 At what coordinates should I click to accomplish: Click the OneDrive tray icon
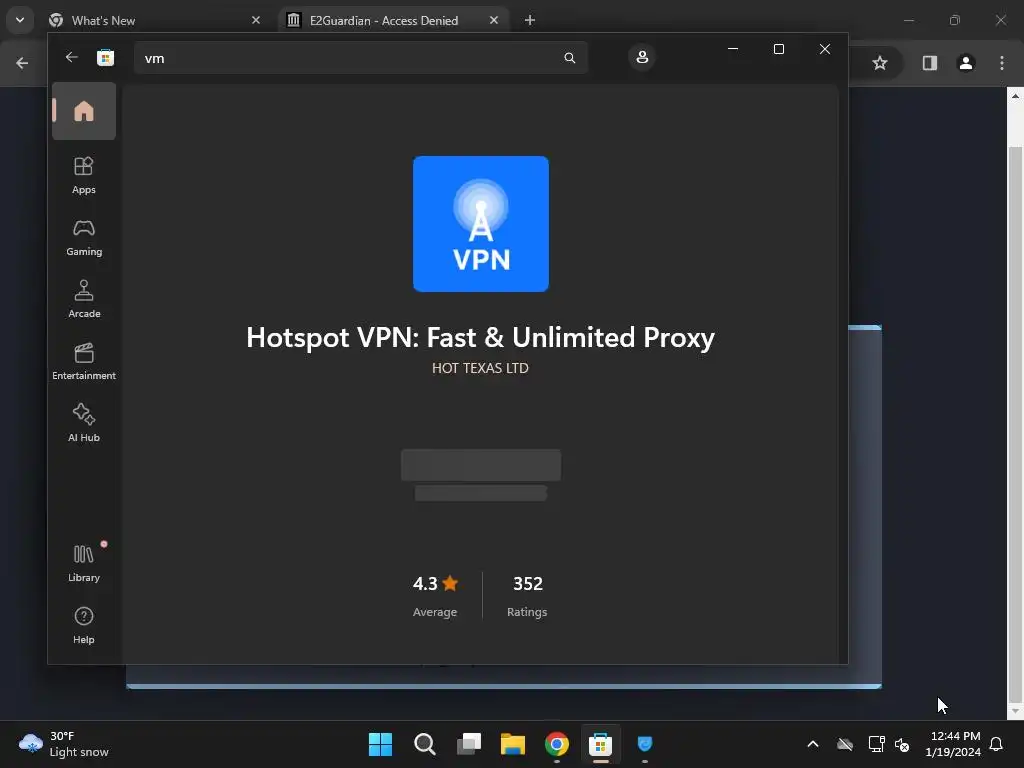pyautogui.click(x=845, y=744)
